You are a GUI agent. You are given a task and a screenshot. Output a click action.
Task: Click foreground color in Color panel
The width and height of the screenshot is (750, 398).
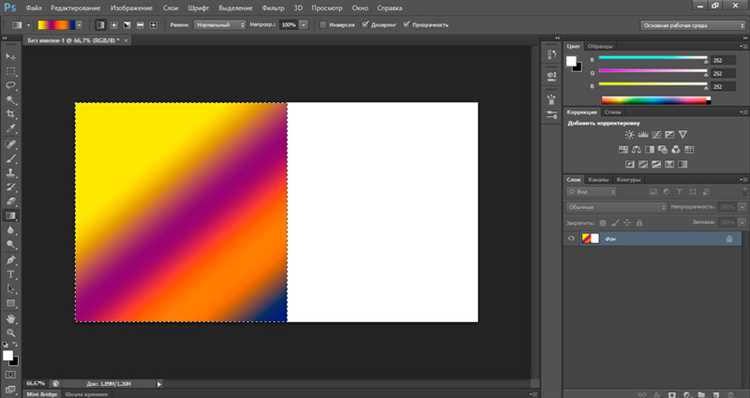pyautogui.click(x=571, y=61)
